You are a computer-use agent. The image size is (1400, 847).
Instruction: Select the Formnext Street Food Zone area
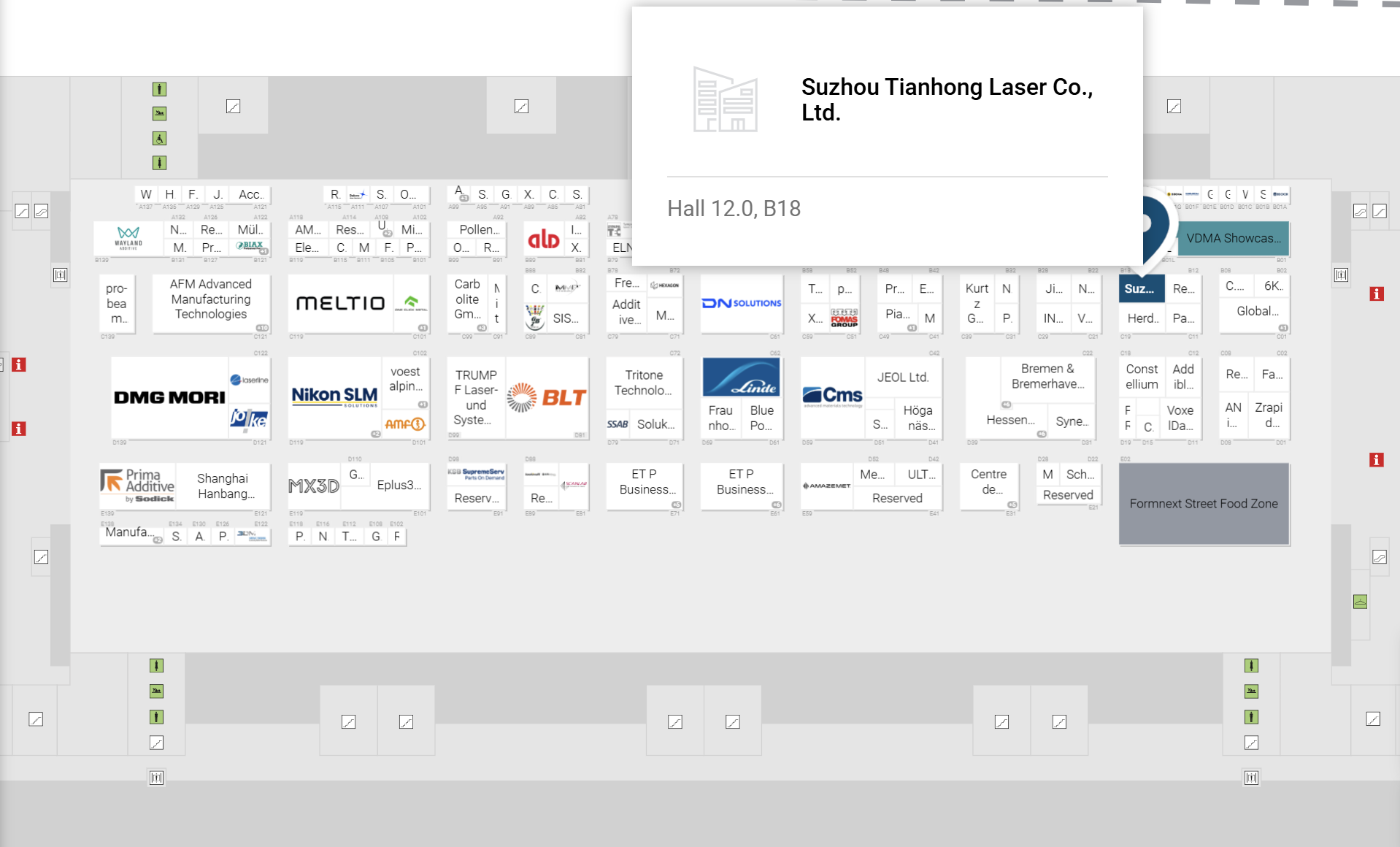point(1204,504)
